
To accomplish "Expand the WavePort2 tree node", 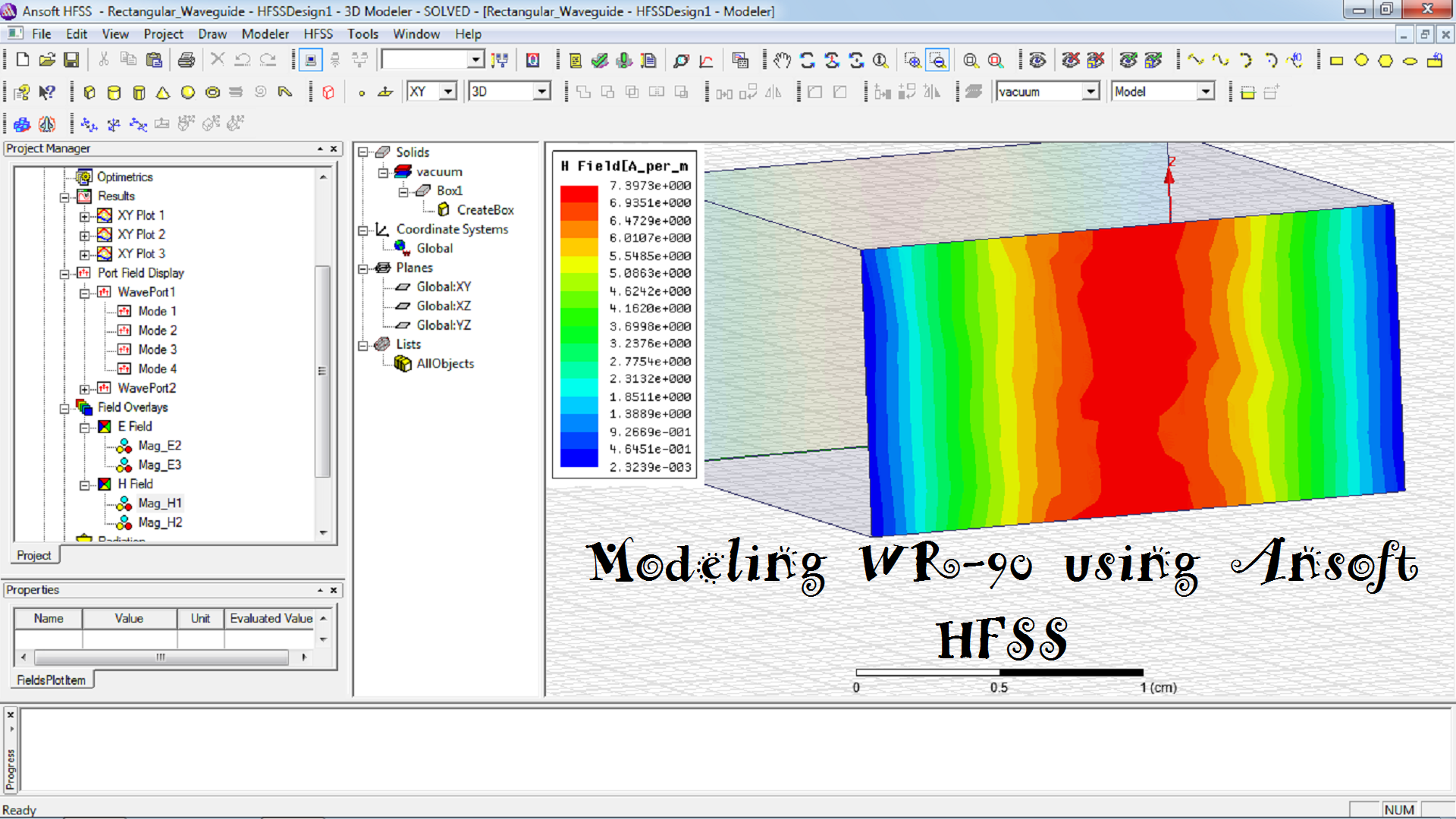I will click(86, 388).
